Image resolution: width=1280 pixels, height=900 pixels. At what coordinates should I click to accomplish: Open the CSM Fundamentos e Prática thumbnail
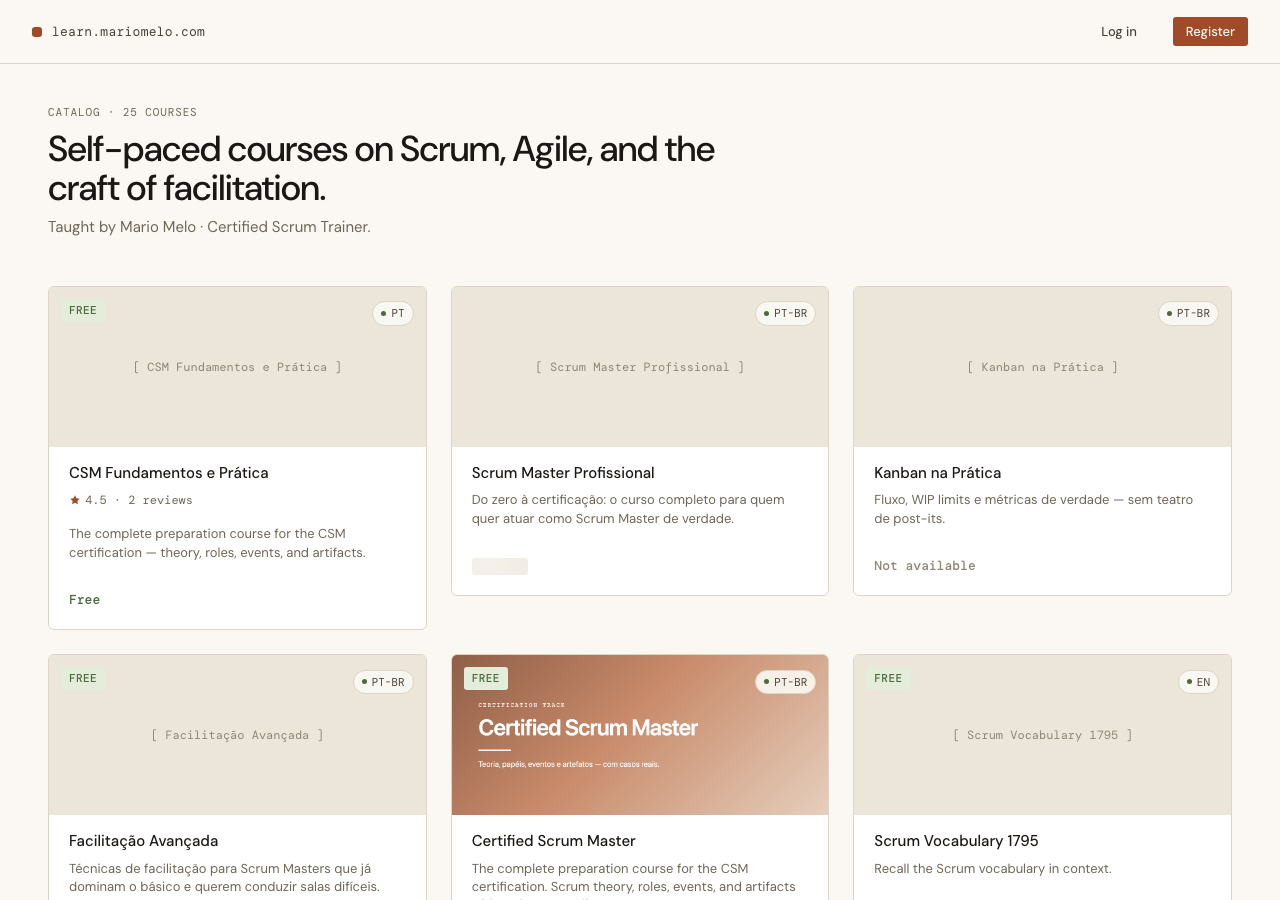point(237,367)
